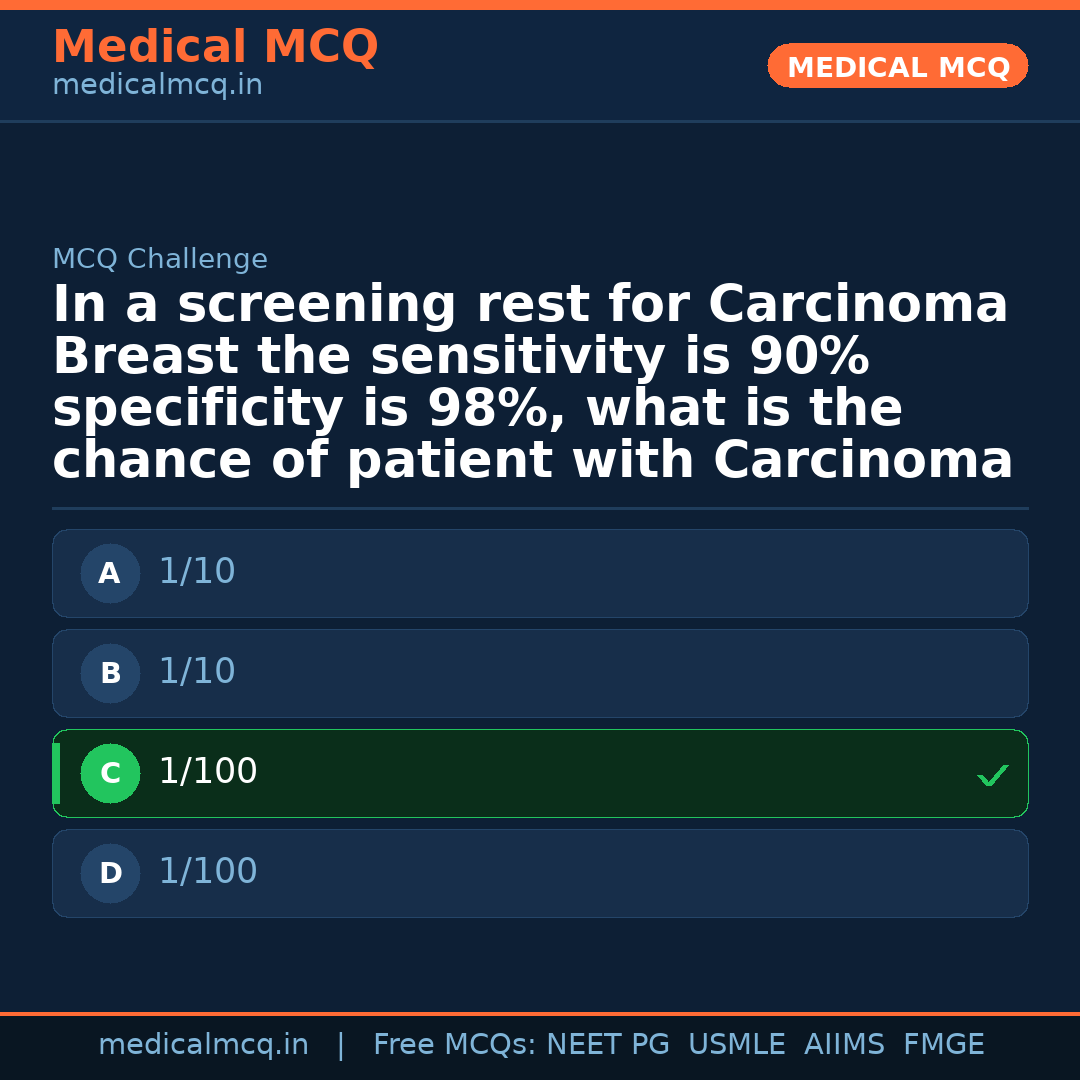Pick the 1/100 answer text in option D
1080x1080 pixels.
208,872
